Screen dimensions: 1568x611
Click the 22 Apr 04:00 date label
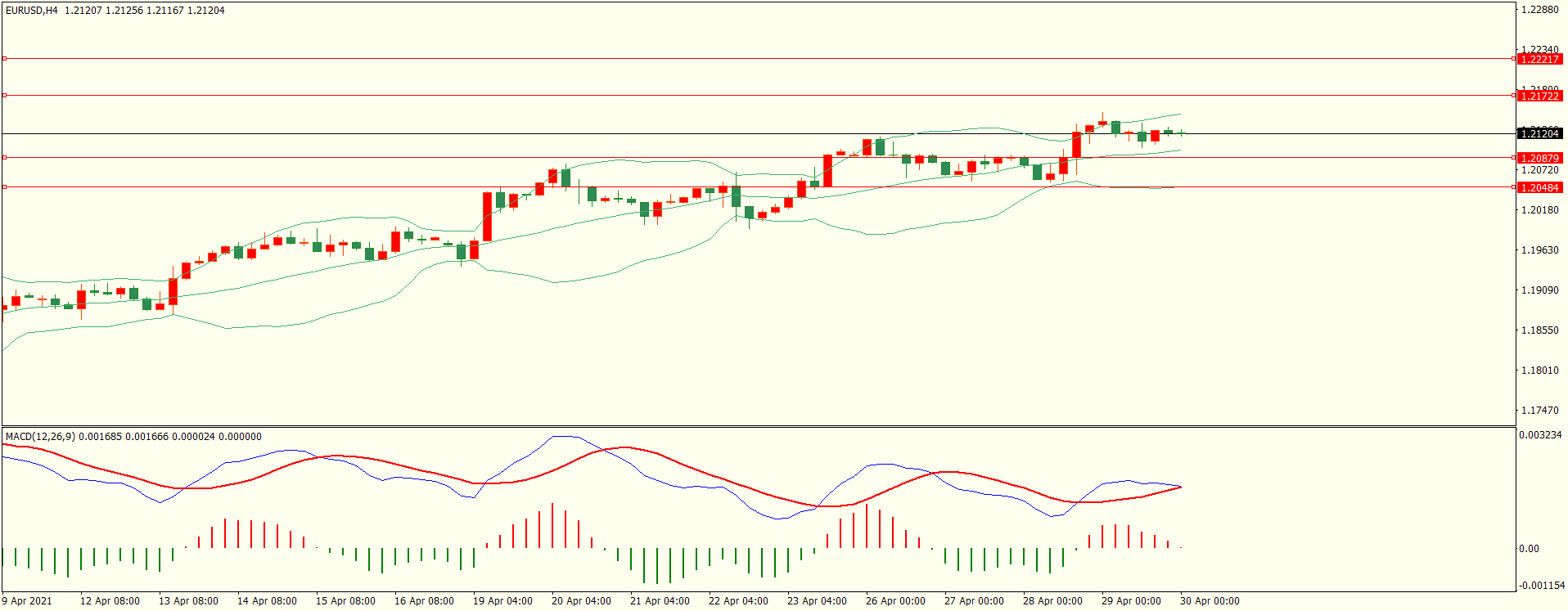click(738, 601)
